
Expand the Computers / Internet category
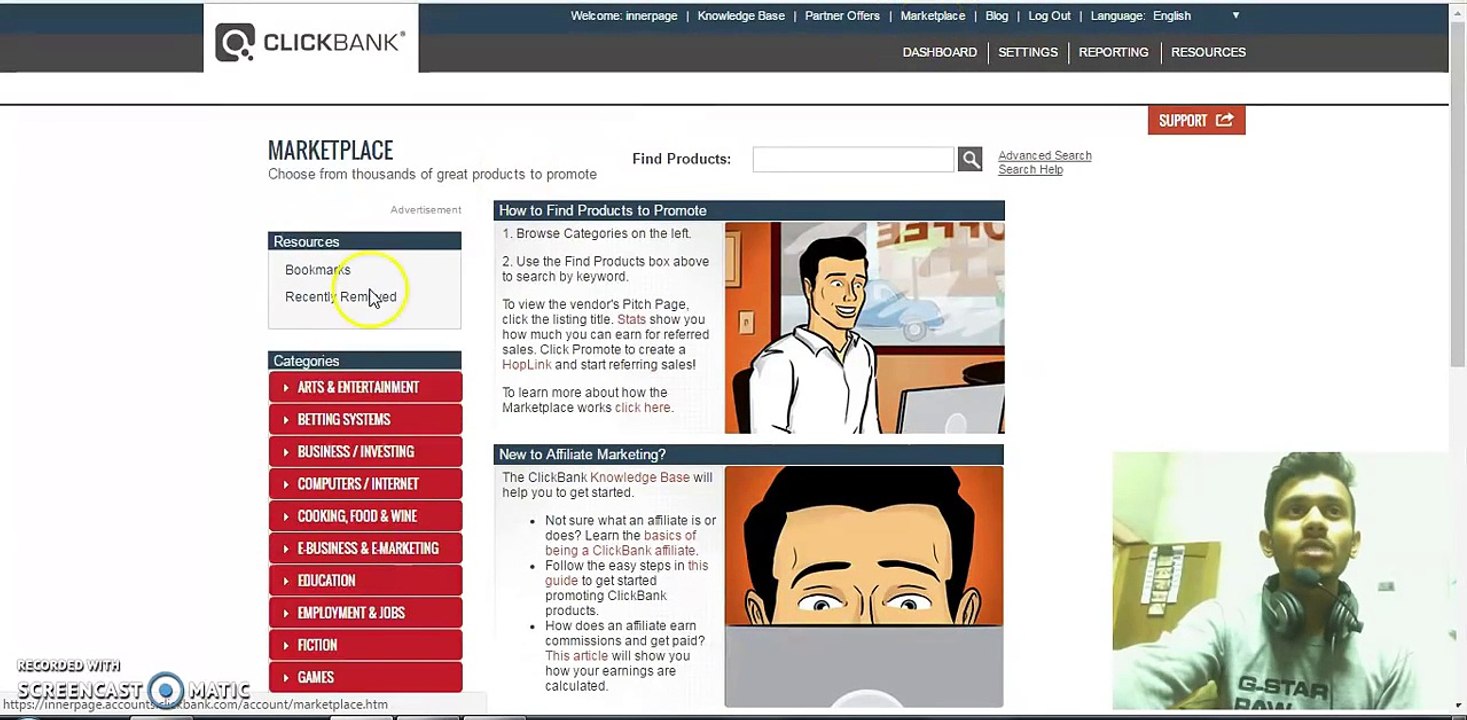(365, 484)
